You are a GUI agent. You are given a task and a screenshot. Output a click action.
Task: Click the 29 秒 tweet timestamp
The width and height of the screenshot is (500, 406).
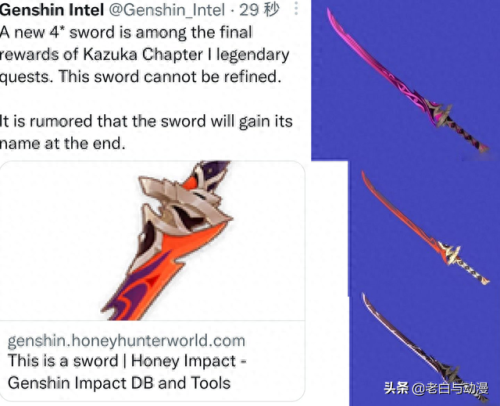(x=259, y=9)
